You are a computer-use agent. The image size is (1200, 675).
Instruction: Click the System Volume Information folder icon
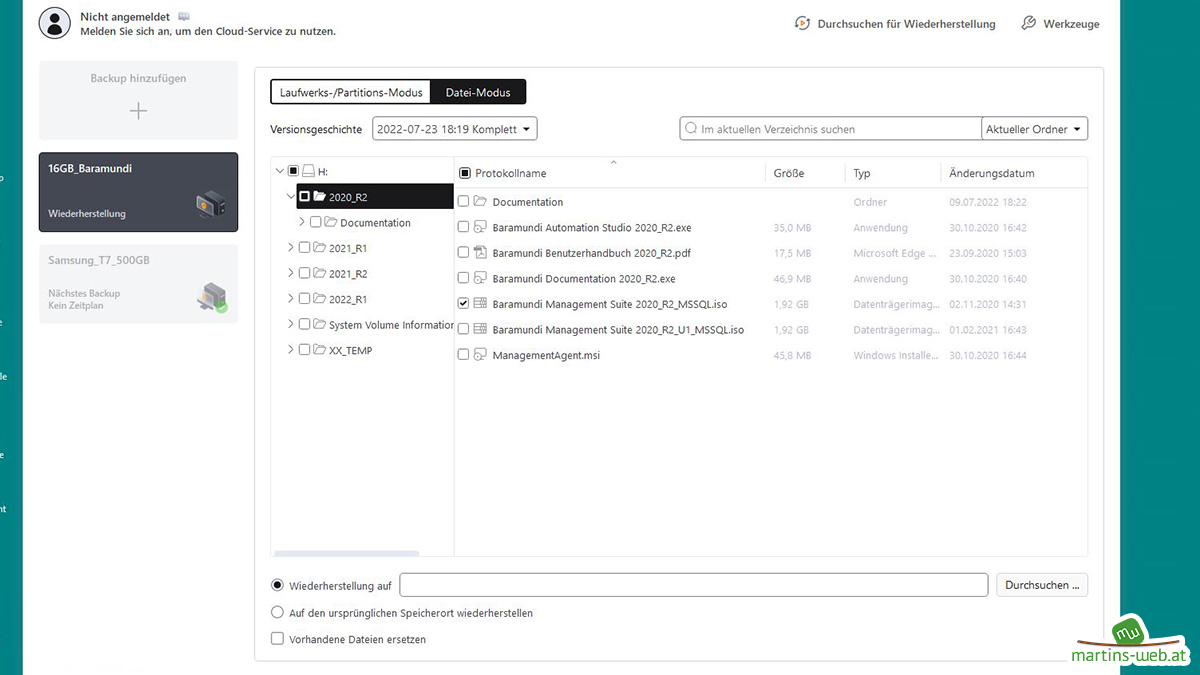pos(319,324)
